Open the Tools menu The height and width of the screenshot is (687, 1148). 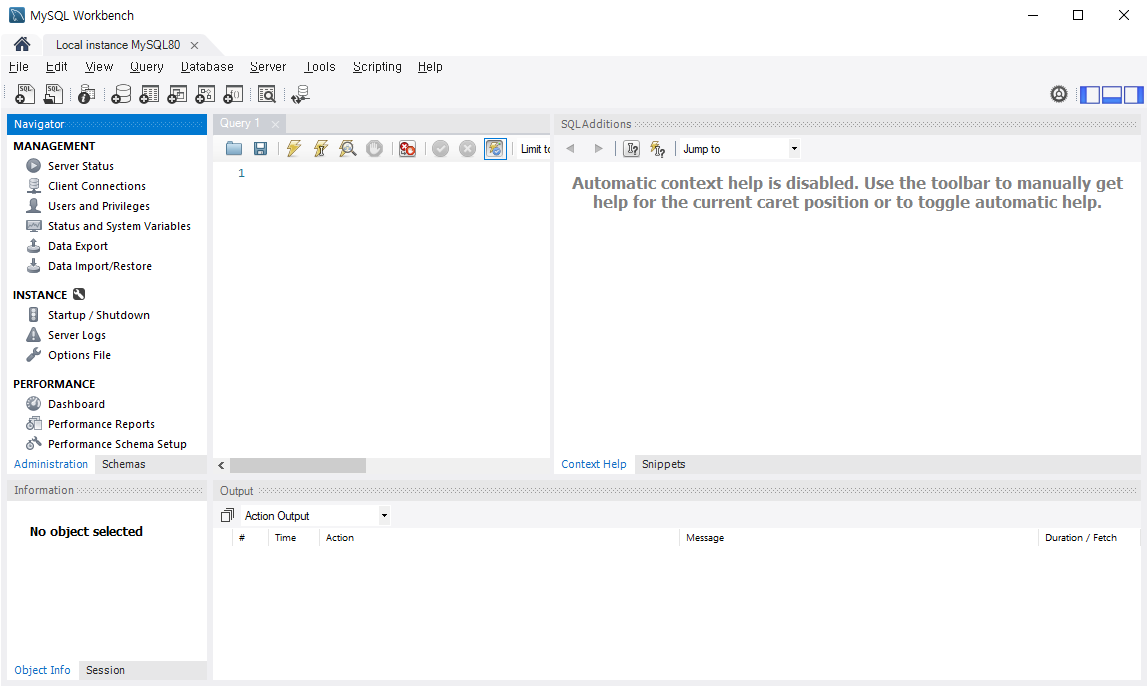pyautogui.click(x=320, y=67)
